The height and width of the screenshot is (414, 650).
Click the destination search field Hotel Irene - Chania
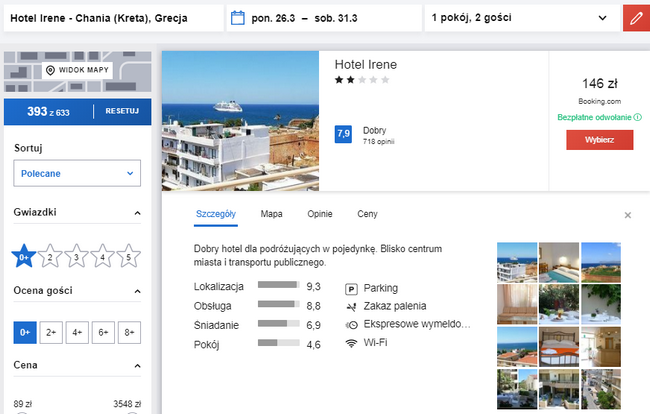coord(114,18)
